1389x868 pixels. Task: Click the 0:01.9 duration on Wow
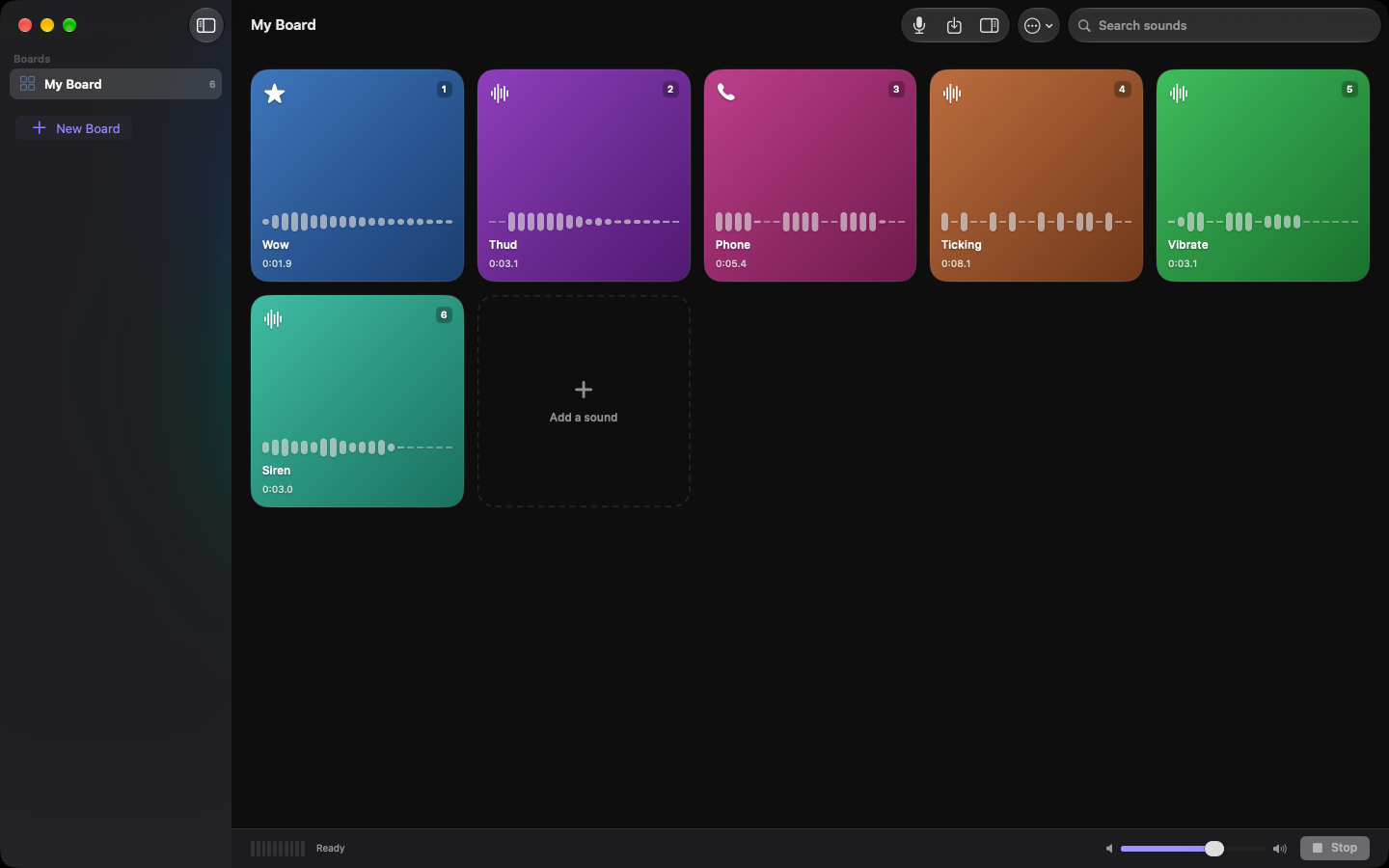277,263
